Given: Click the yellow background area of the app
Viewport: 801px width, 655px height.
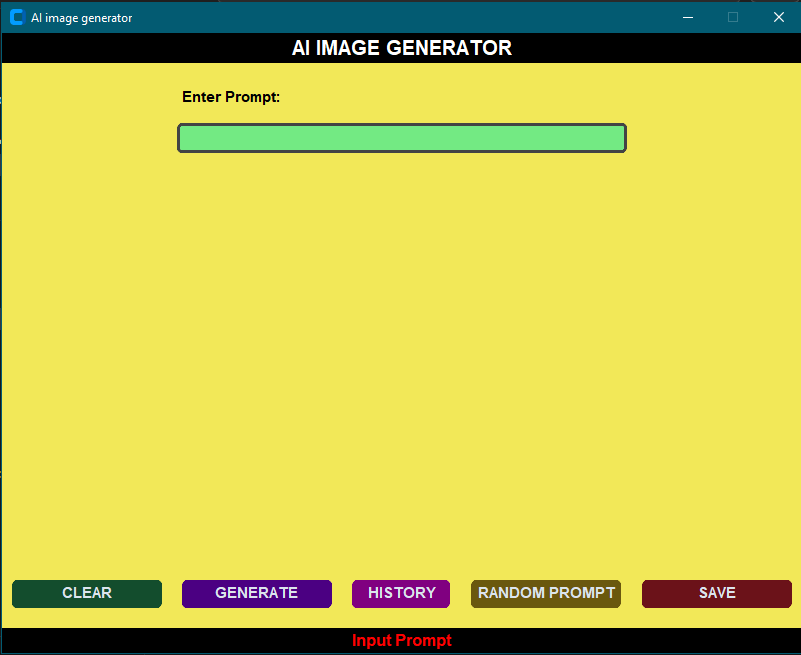Looking at the screenshot, I should [400, 350].
